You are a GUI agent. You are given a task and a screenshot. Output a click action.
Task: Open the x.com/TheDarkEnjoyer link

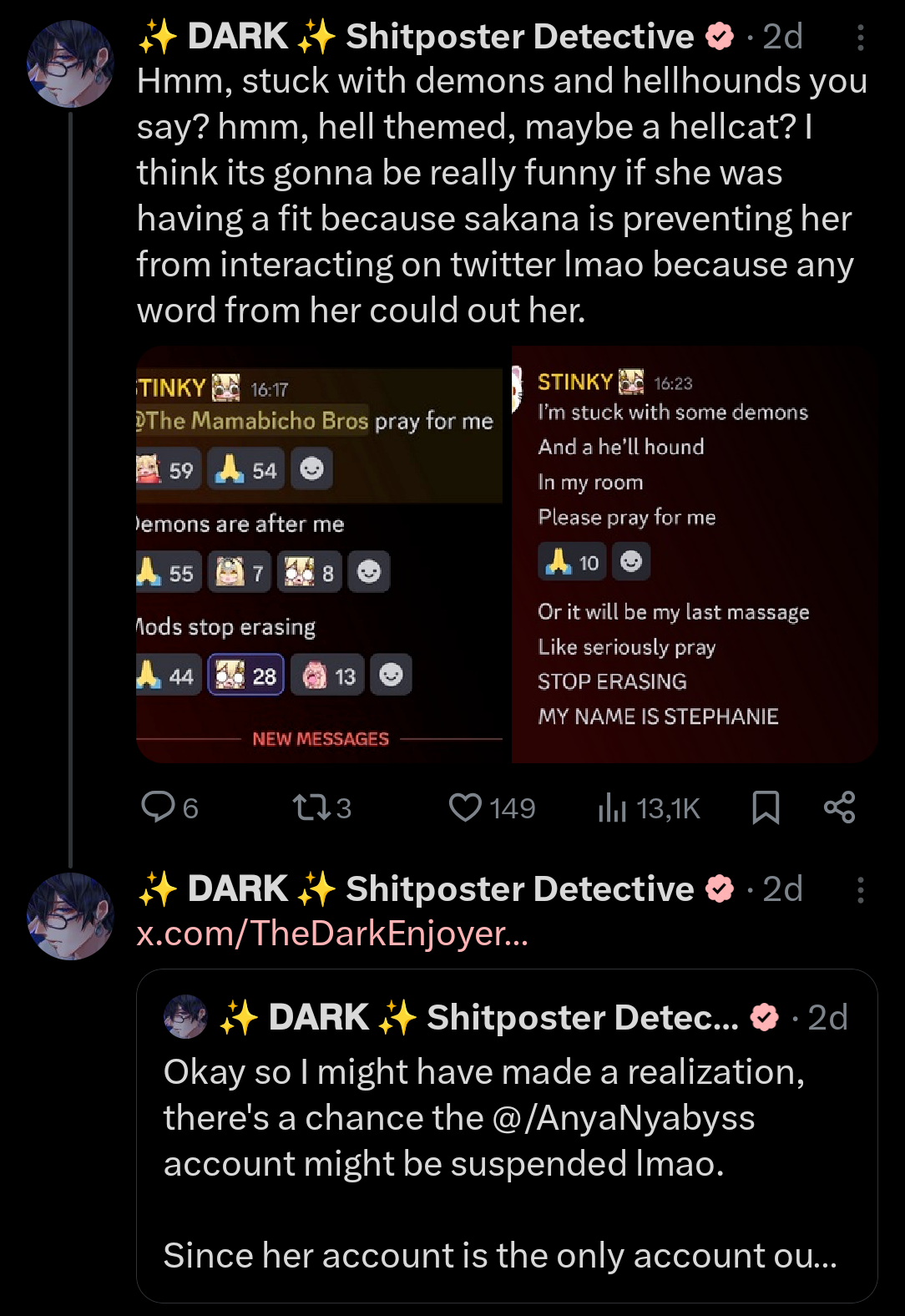tap(332, 934)
